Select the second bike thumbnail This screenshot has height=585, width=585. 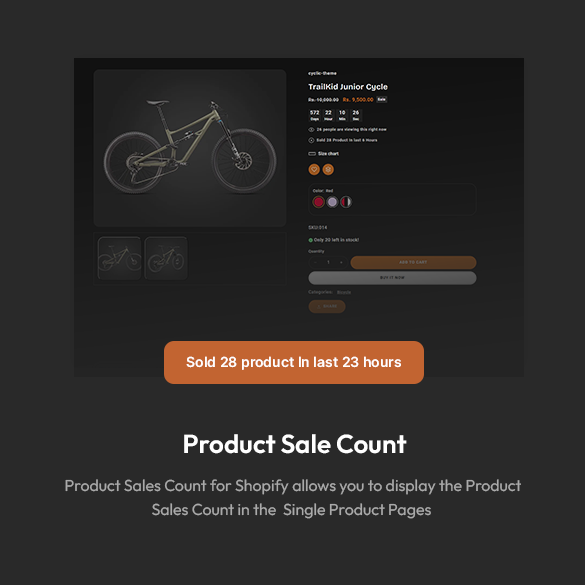coord(166,258)
